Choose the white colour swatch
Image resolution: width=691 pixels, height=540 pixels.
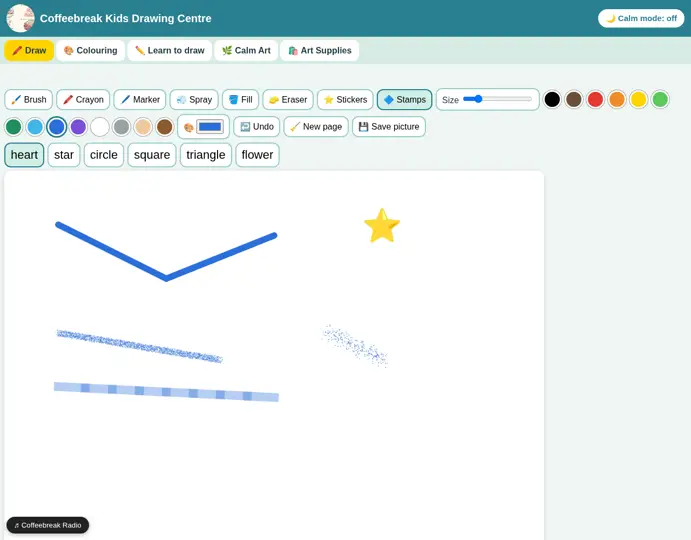100,127
